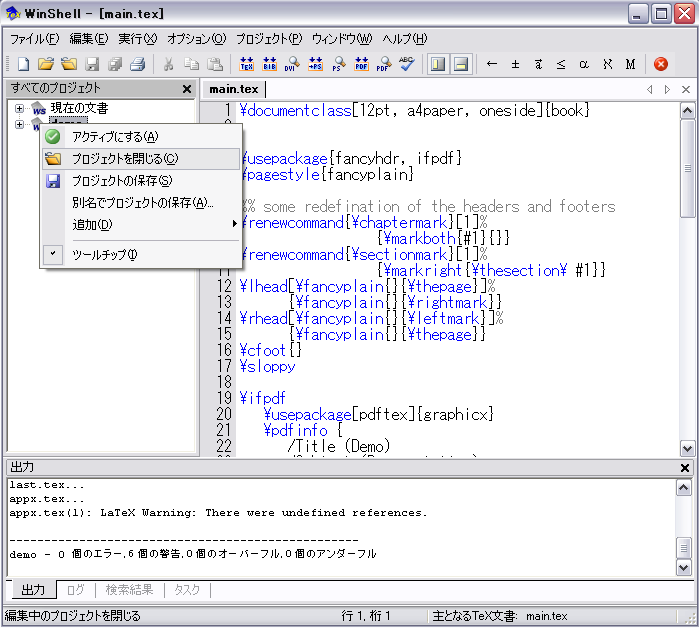This screenshot has width=699, height=628.
Task: Open the Greek alpha symbol palette
Action: click(x=584, y=64)
